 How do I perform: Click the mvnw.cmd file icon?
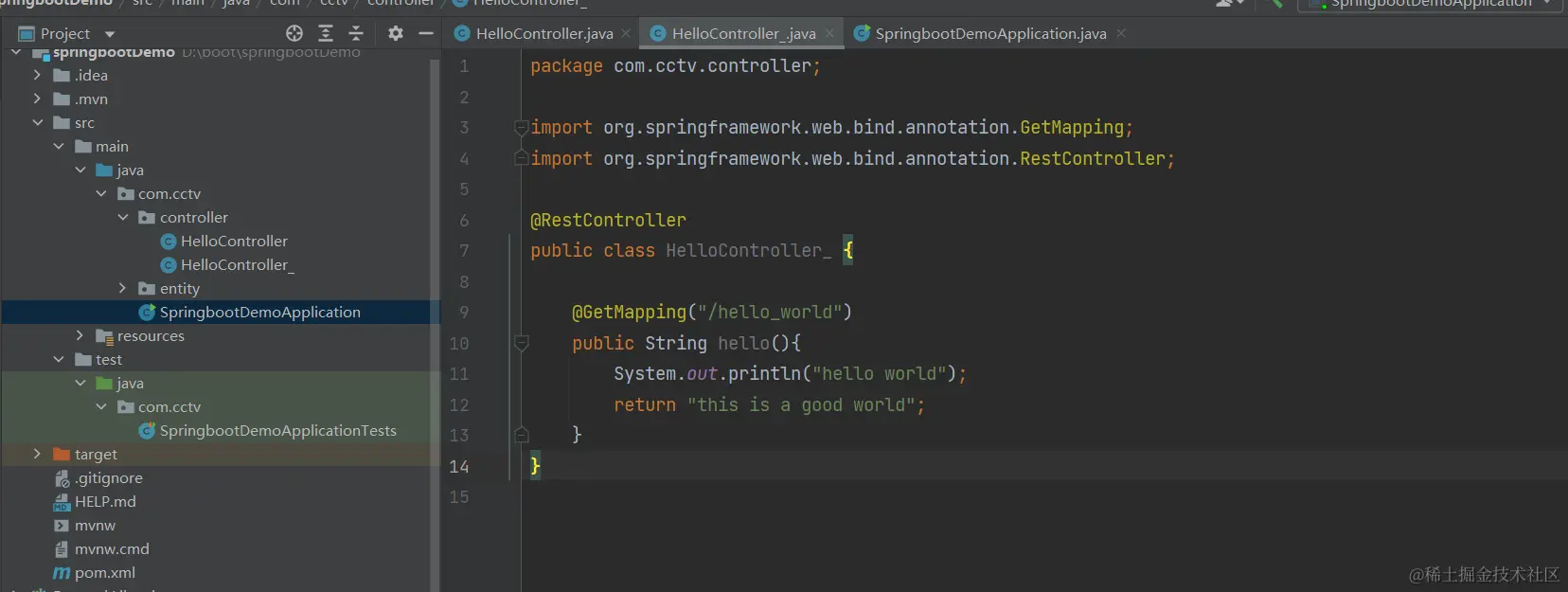coord(62,548)
